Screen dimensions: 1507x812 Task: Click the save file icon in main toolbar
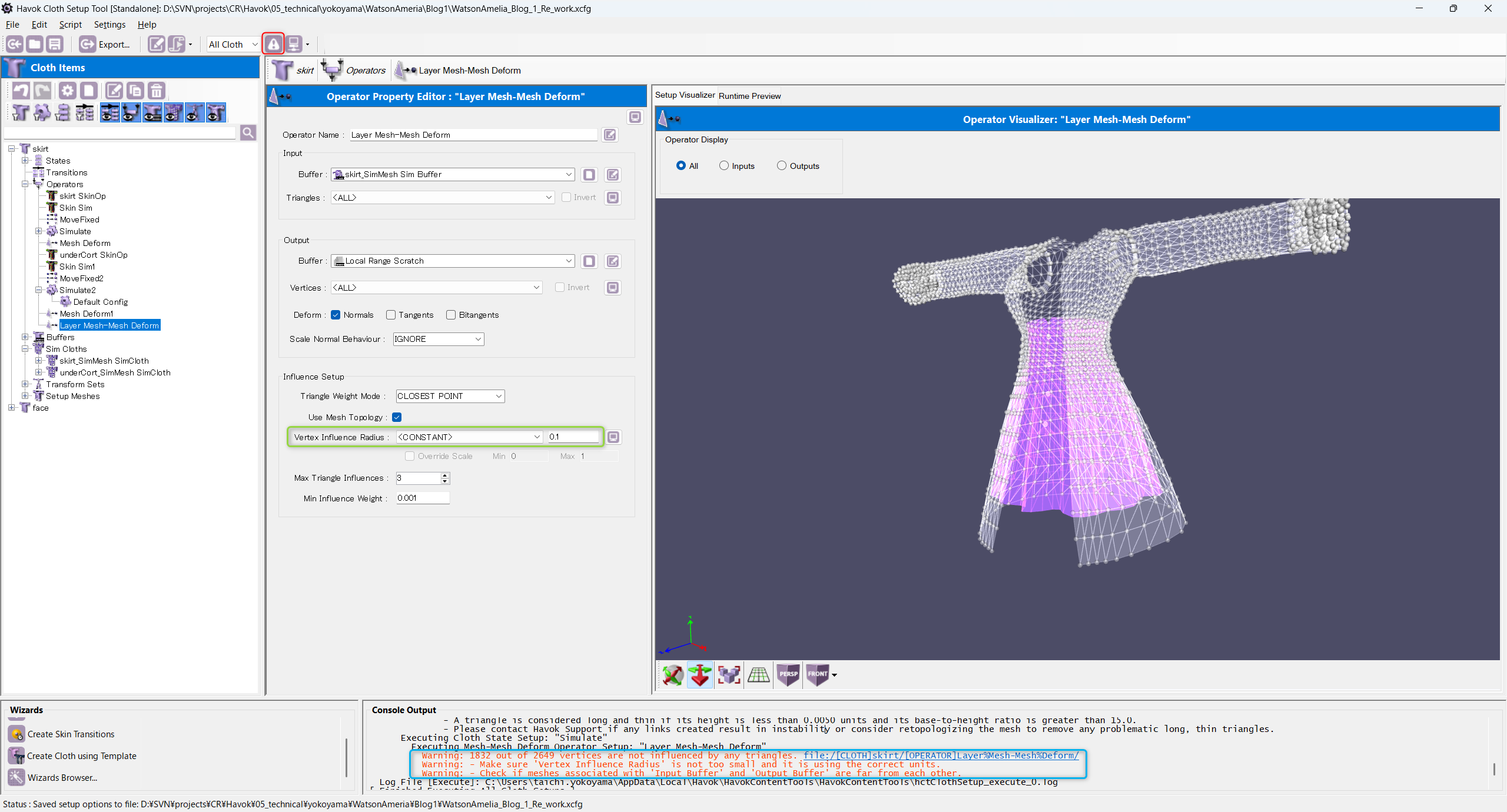[55, 44]
